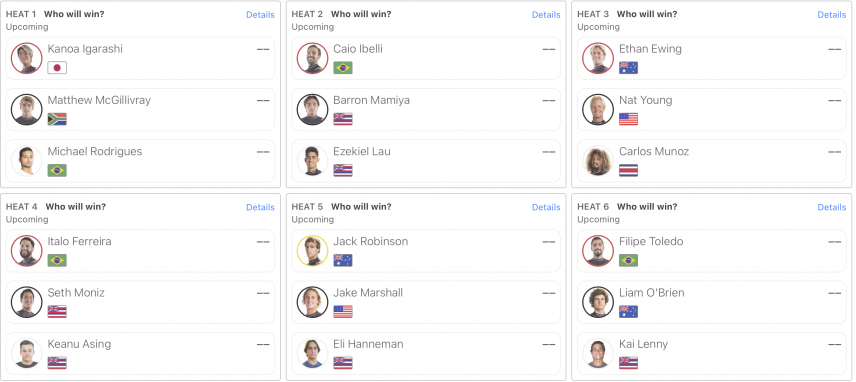Select Seth Moniz's row in Heat 4

pos(140,302)
